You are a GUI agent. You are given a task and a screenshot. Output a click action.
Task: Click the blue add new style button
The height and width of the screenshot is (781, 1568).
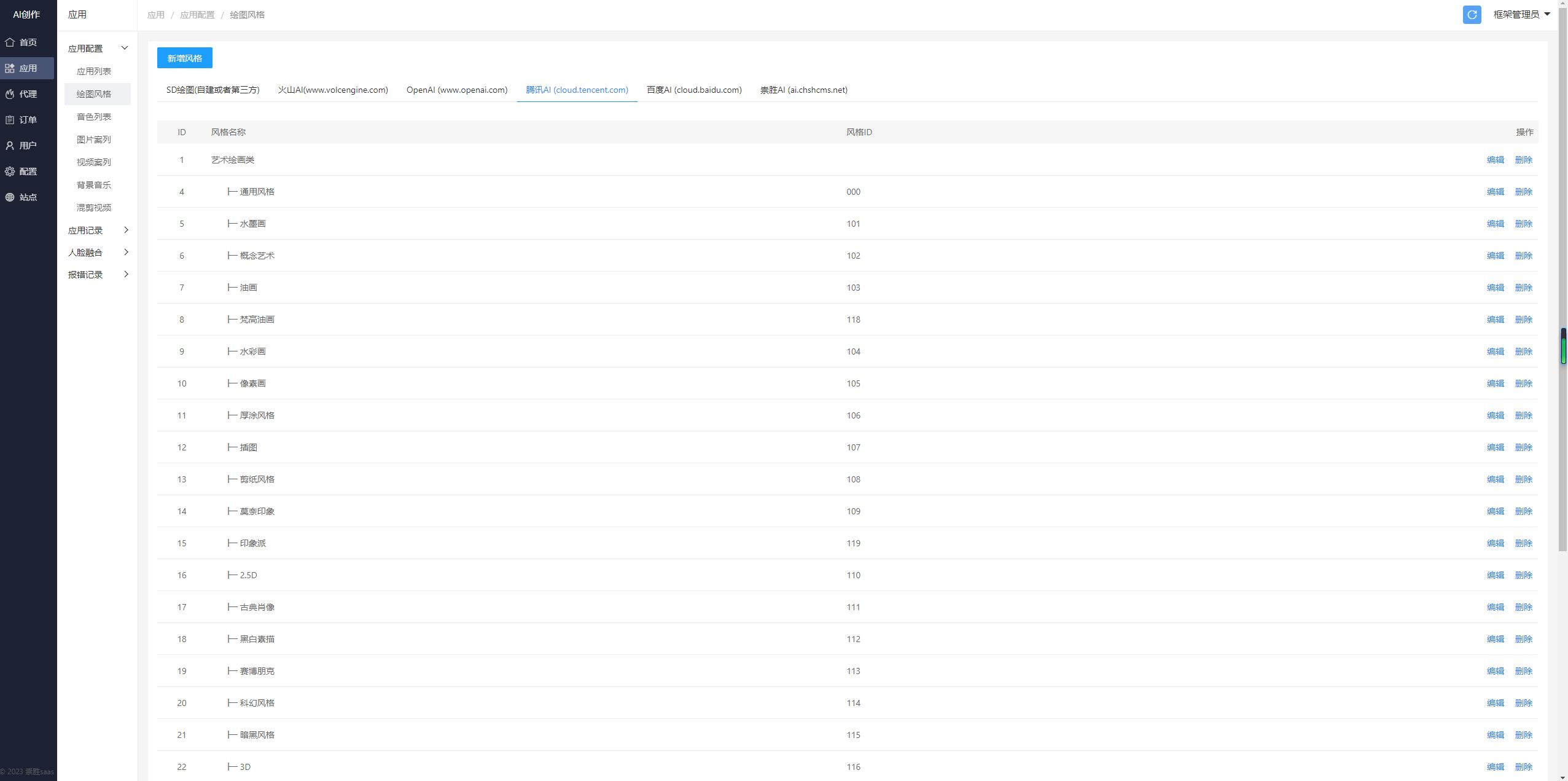click(x=184, y=58)
